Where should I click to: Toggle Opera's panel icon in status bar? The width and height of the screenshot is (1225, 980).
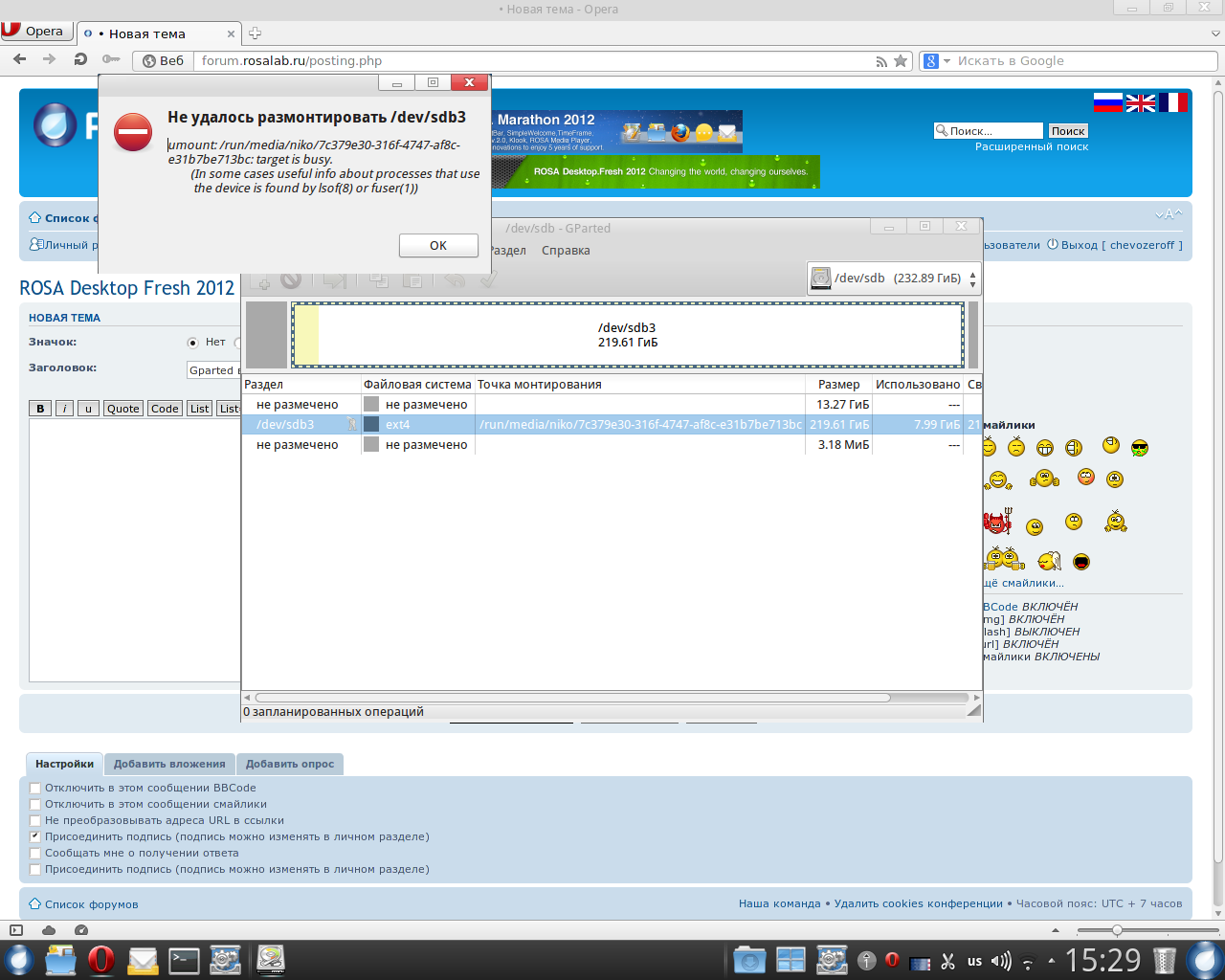point(15,930)
